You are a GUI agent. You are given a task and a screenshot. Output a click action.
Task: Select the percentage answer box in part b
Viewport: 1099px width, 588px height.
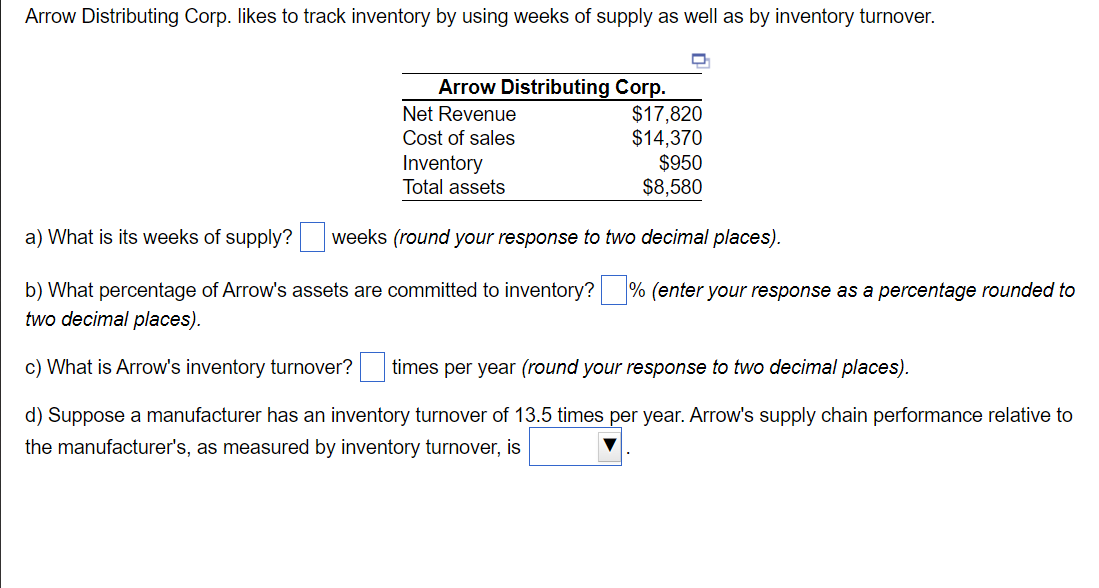[x=613, y=290]
